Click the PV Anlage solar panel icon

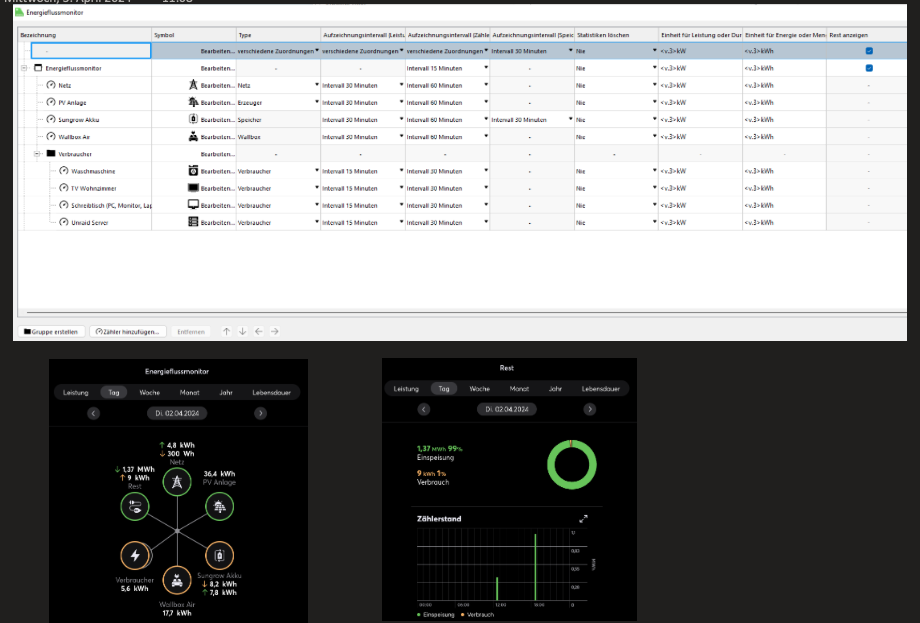click(x=219, y=507)
